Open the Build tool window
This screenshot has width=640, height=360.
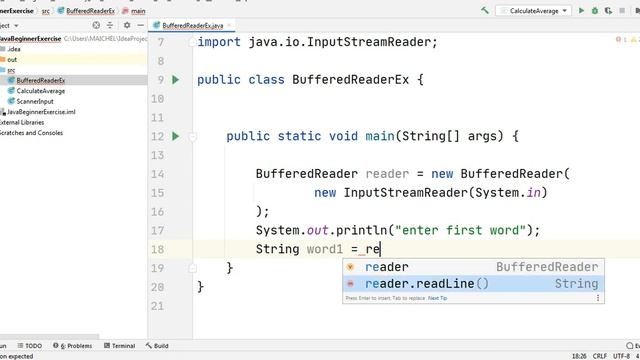[x=157, y=346]
